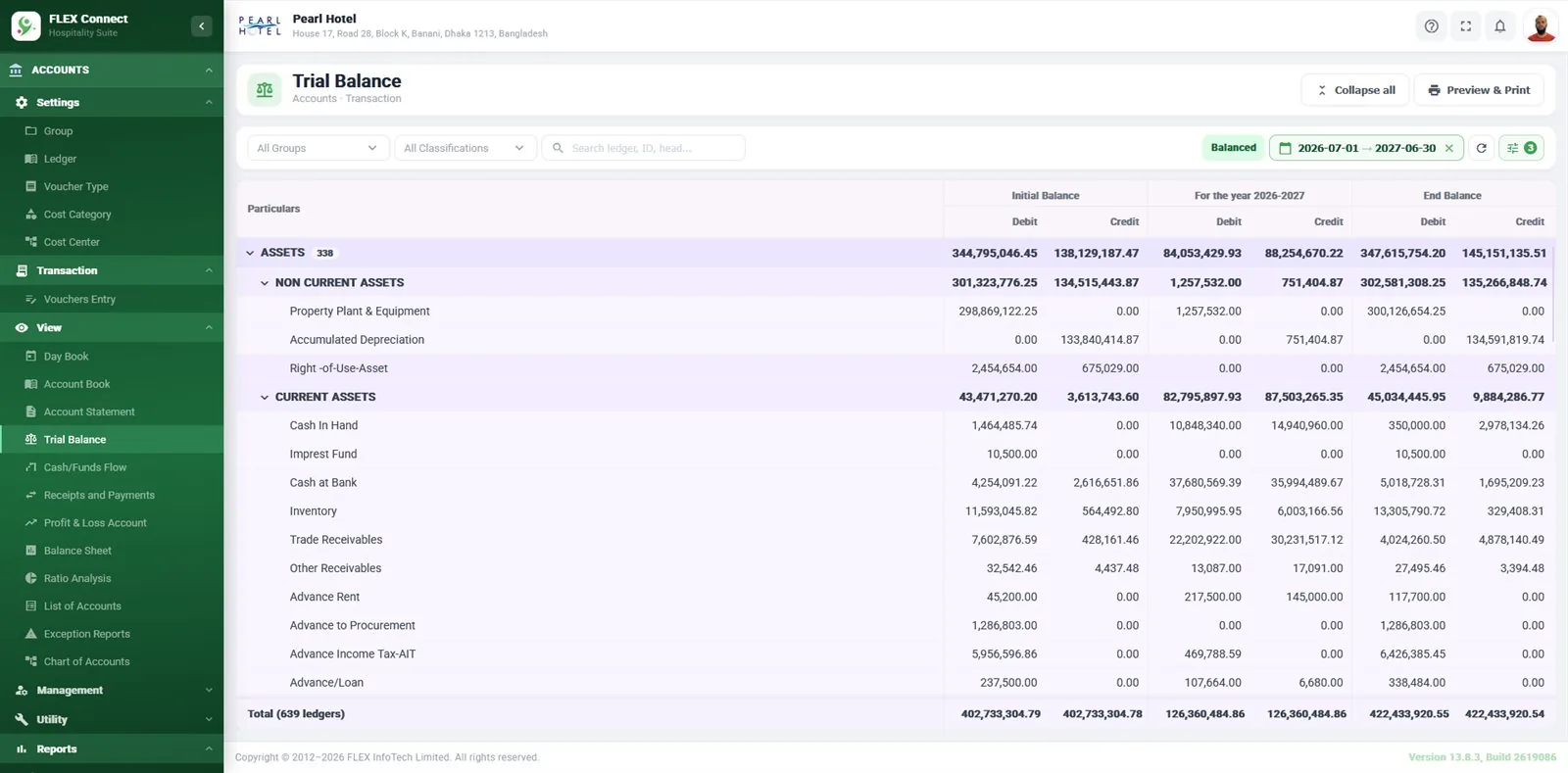This screenshot has width=1568, height=773.
Task: Select Cash In Hand row
Action: (896, 425)
